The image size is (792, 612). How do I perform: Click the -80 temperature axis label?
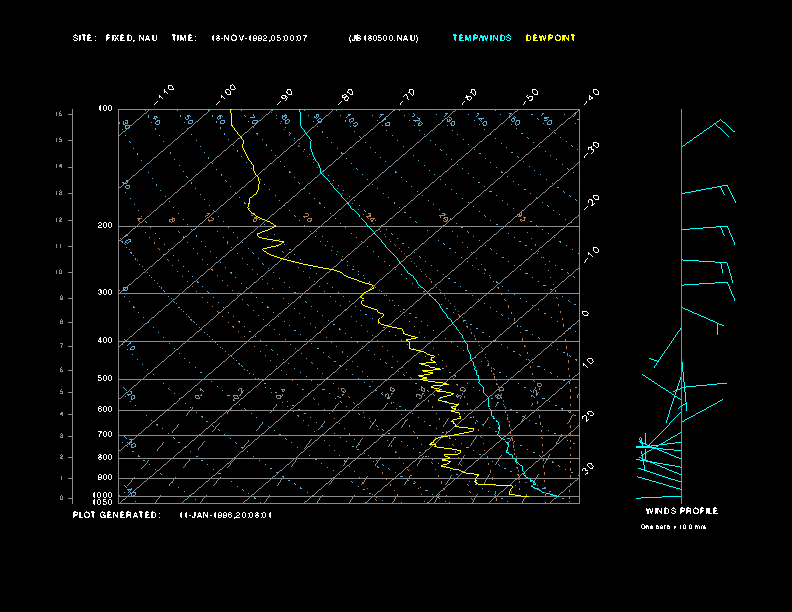pyautogui.click(x=347, y=96)
